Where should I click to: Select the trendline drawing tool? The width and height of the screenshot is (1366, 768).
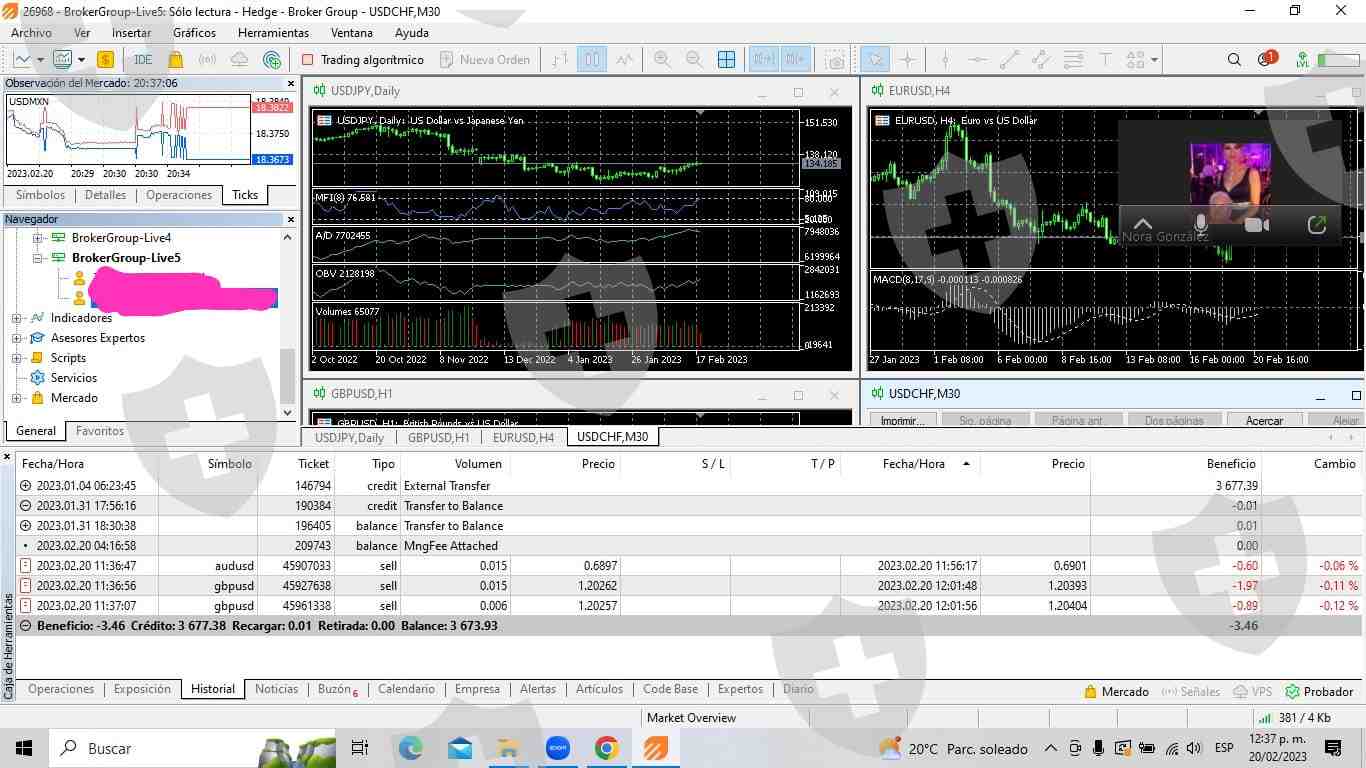[1009, 60]
